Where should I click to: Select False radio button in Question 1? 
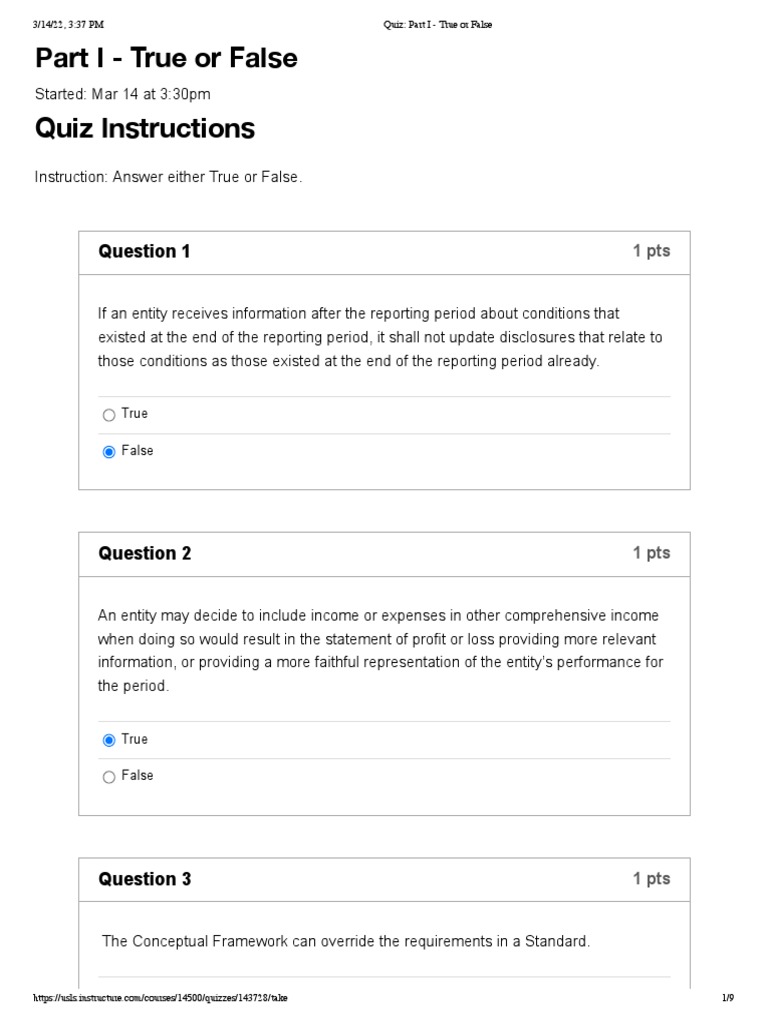(x=109, y=452)
